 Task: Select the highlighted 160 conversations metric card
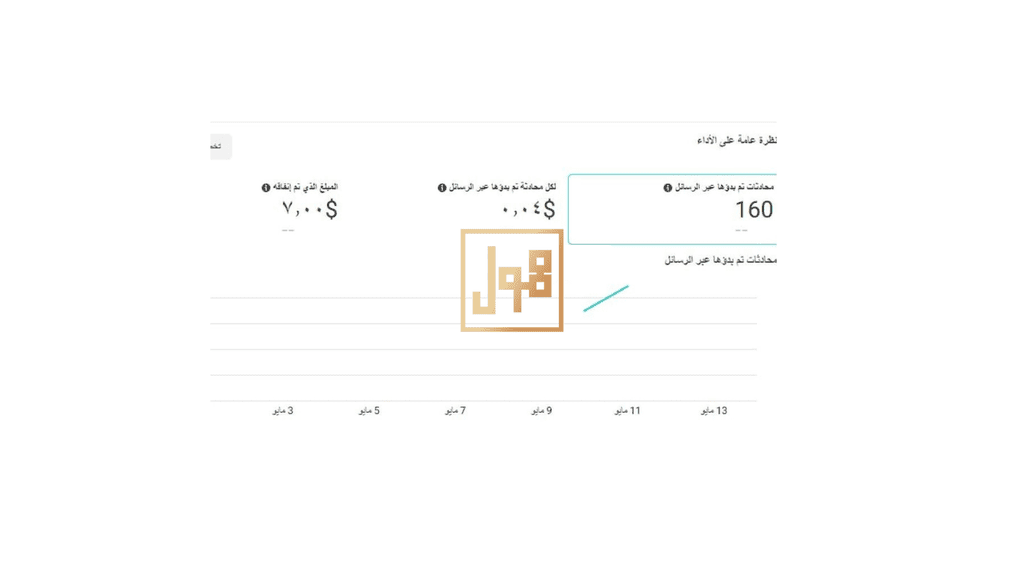coord(672,210)
